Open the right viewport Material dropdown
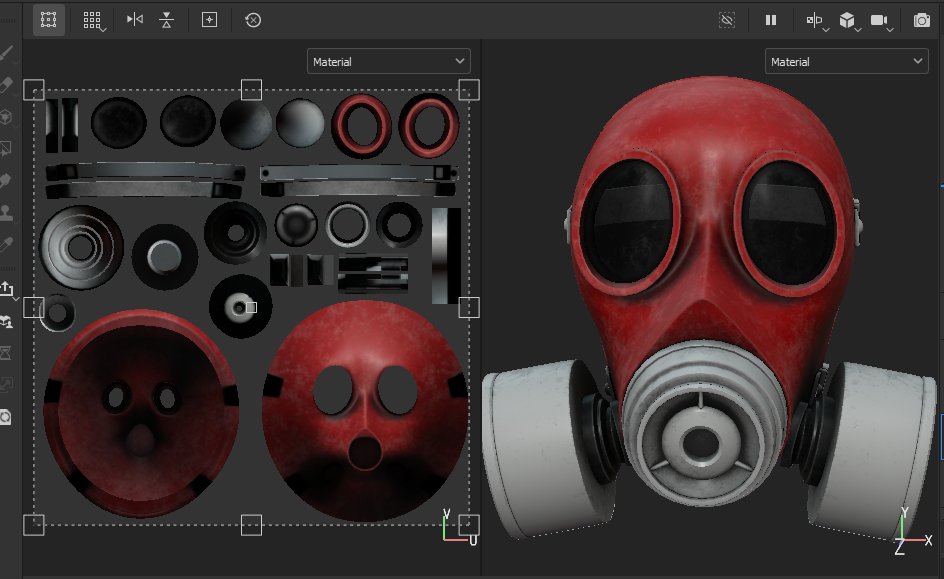The image size is (944, 579). pyautogui.click(x=846, y=61)
